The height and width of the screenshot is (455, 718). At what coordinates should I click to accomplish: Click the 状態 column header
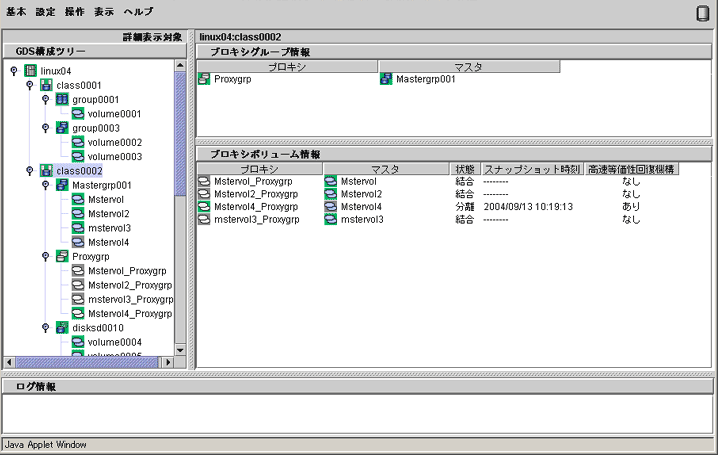(464, 169)
